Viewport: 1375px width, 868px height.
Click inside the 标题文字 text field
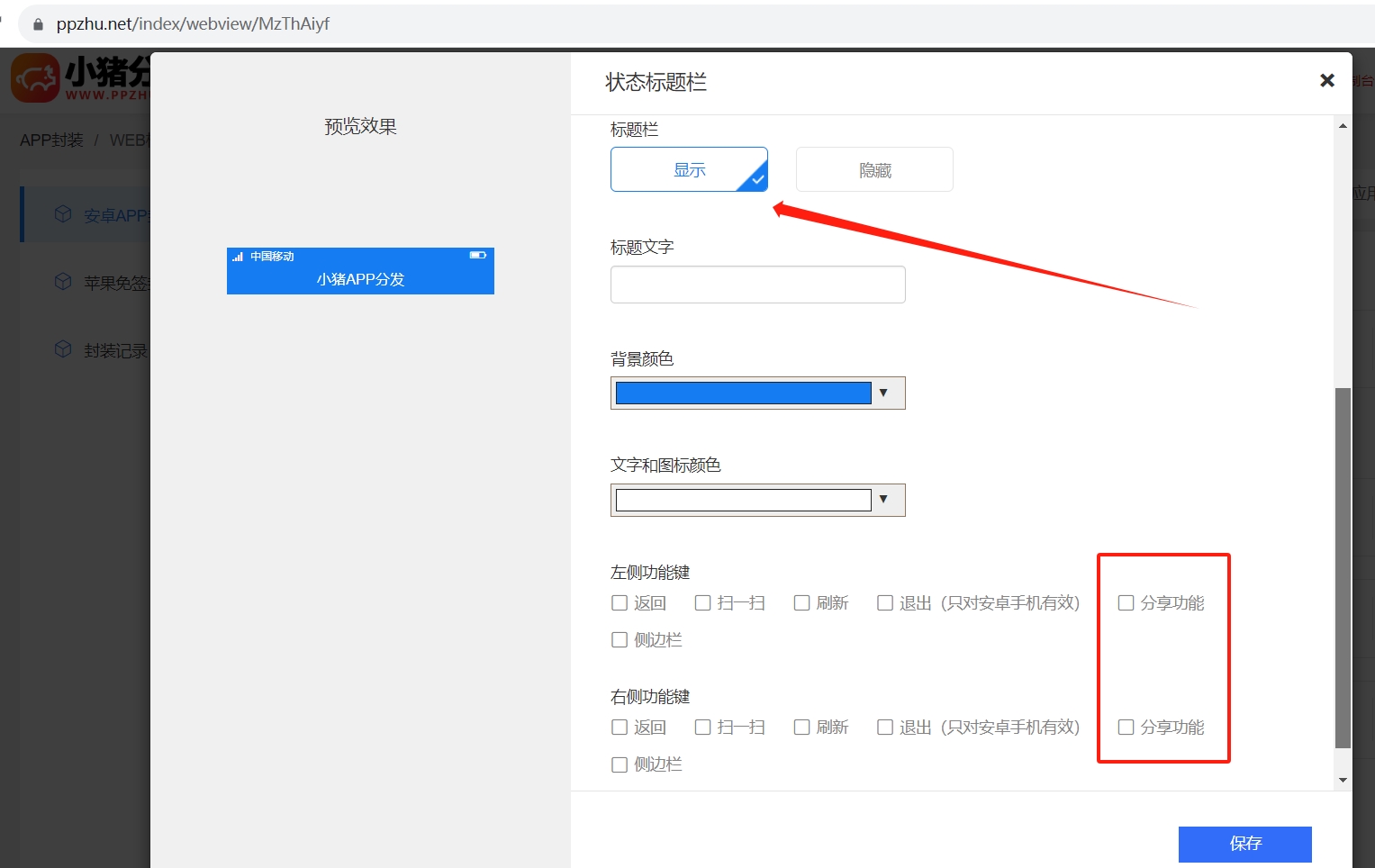(757, 284)
